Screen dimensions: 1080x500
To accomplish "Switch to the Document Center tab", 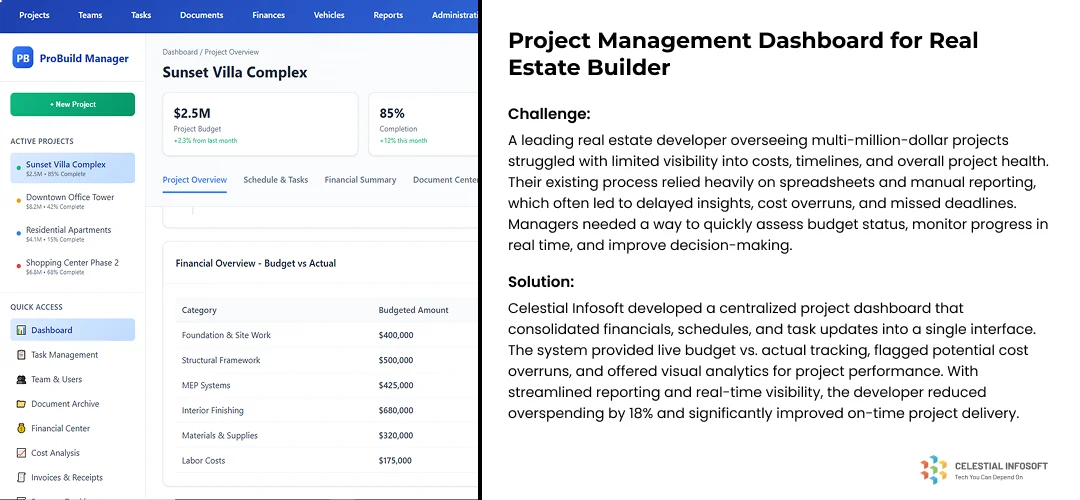I will pos(446,180).
